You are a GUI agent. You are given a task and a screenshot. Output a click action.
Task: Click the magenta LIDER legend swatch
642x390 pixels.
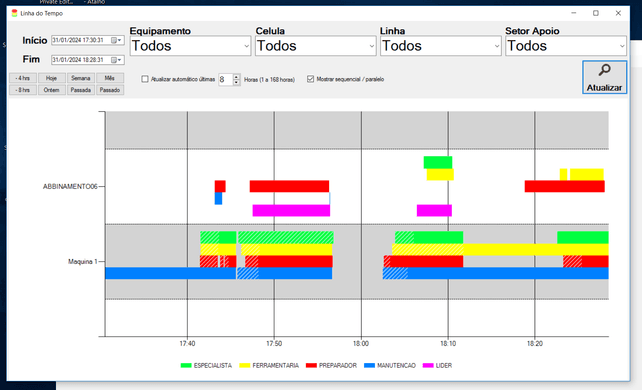coord(428,365)
